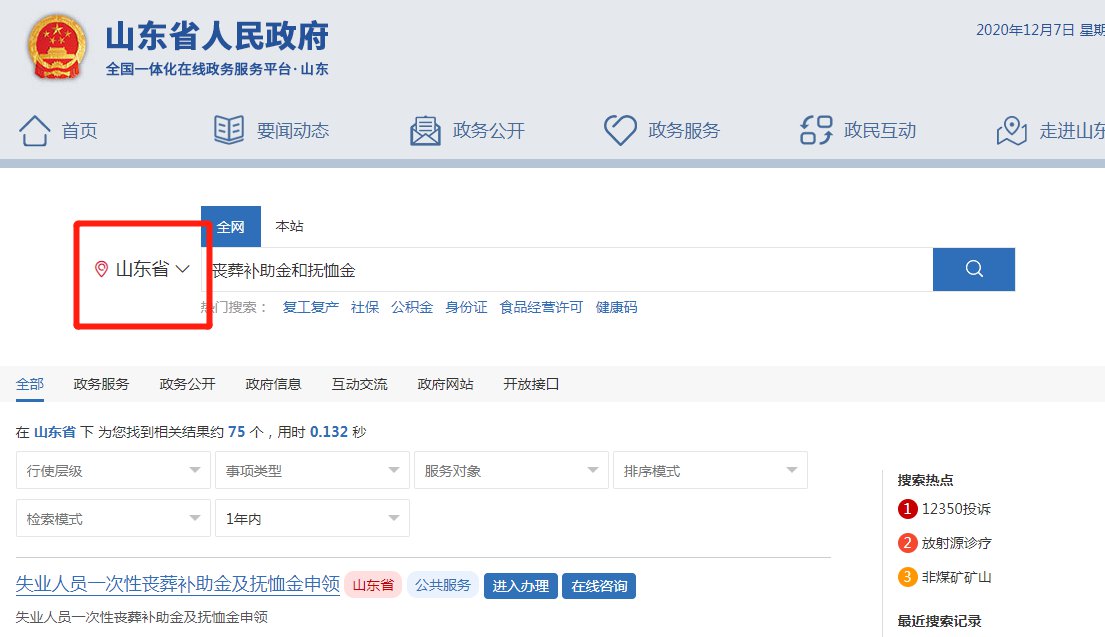Image resolution: width=1105 pixels, height=637 pixels.
Task: Click the red location pin beside 山东省
Action: 101,269
